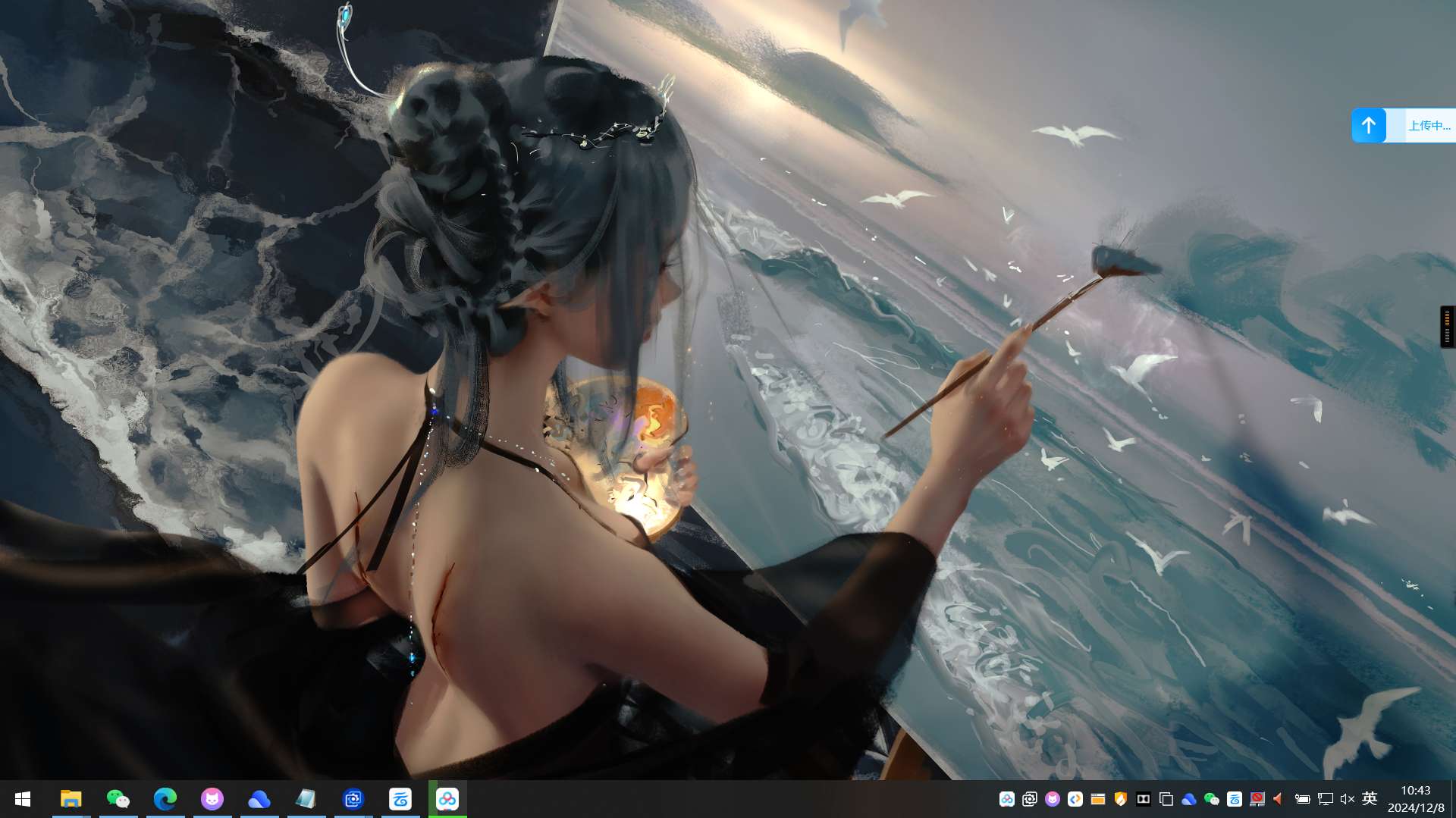Click the red blocked monitor tray icon
The image size is (1456, 818).
(x=1257, y=799)
